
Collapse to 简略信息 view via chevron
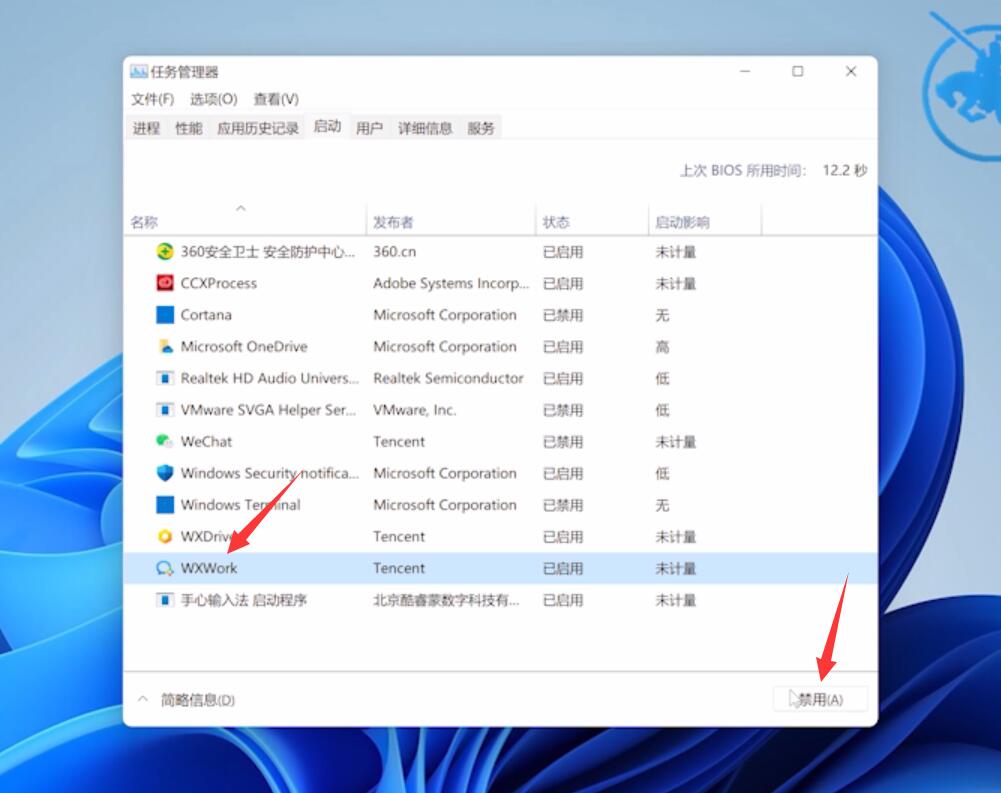click(x=143, y=700)
